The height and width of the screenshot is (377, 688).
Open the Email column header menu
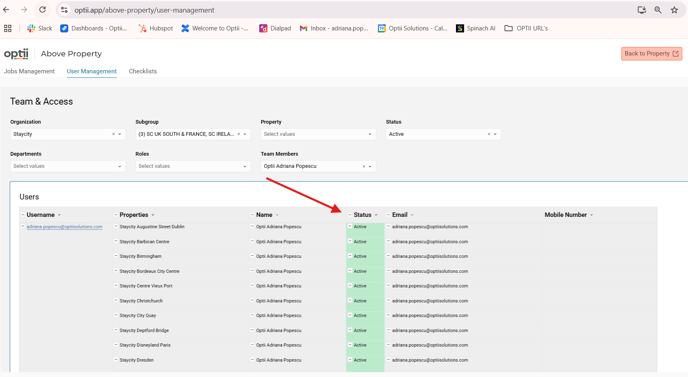pos(412,215)
